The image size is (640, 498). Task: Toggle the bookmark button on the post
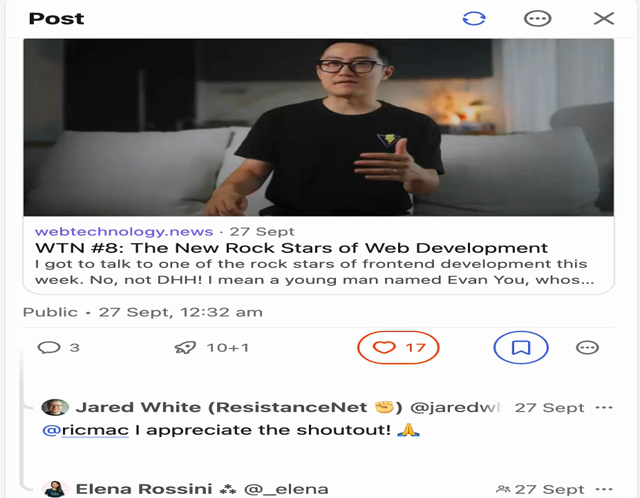[521, 347]
